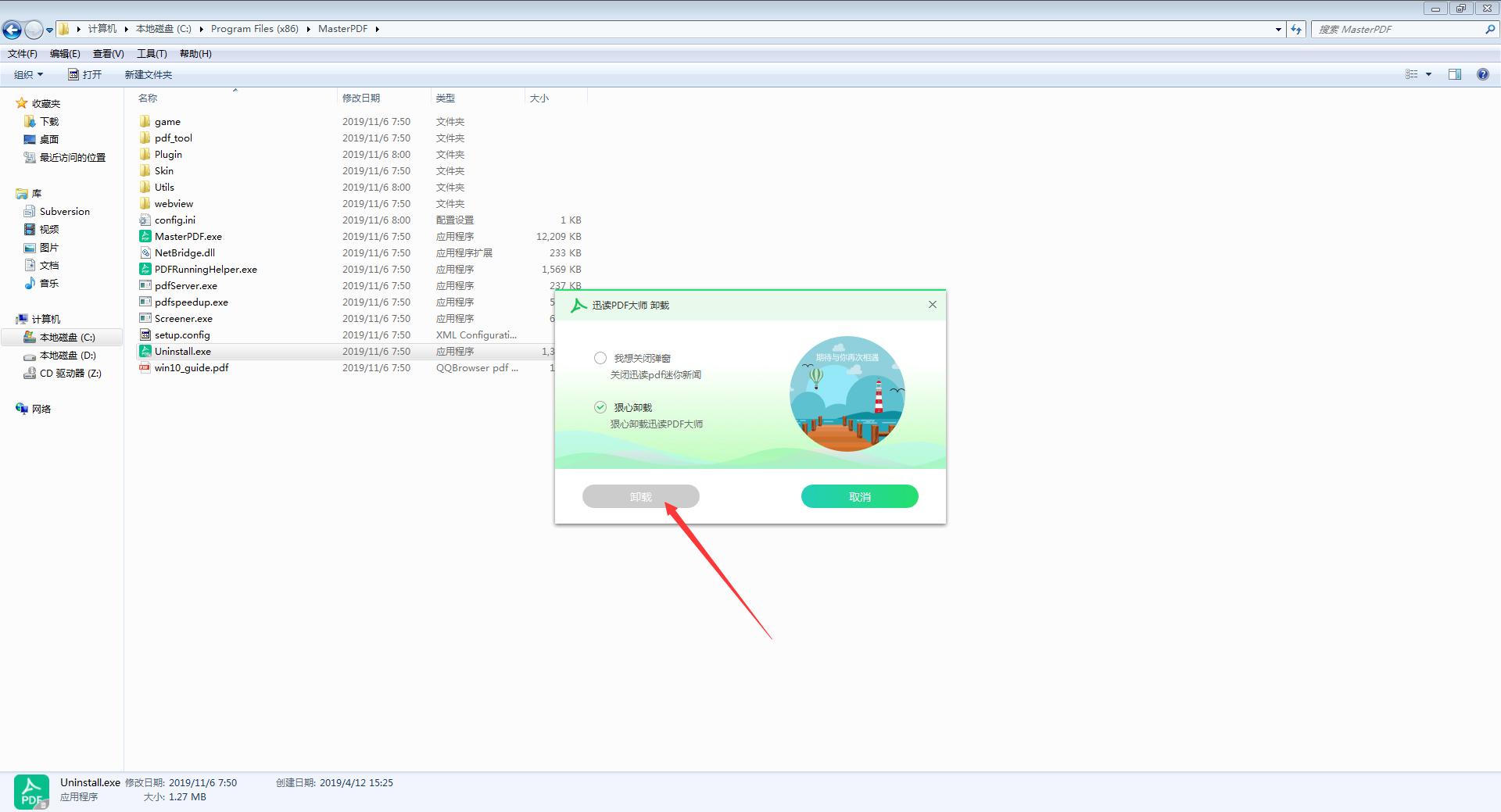This screenshot has height=812, width=1501.
Task: Click the 新建文件夹 toolbar button
Action: click(x=148, y=74)
